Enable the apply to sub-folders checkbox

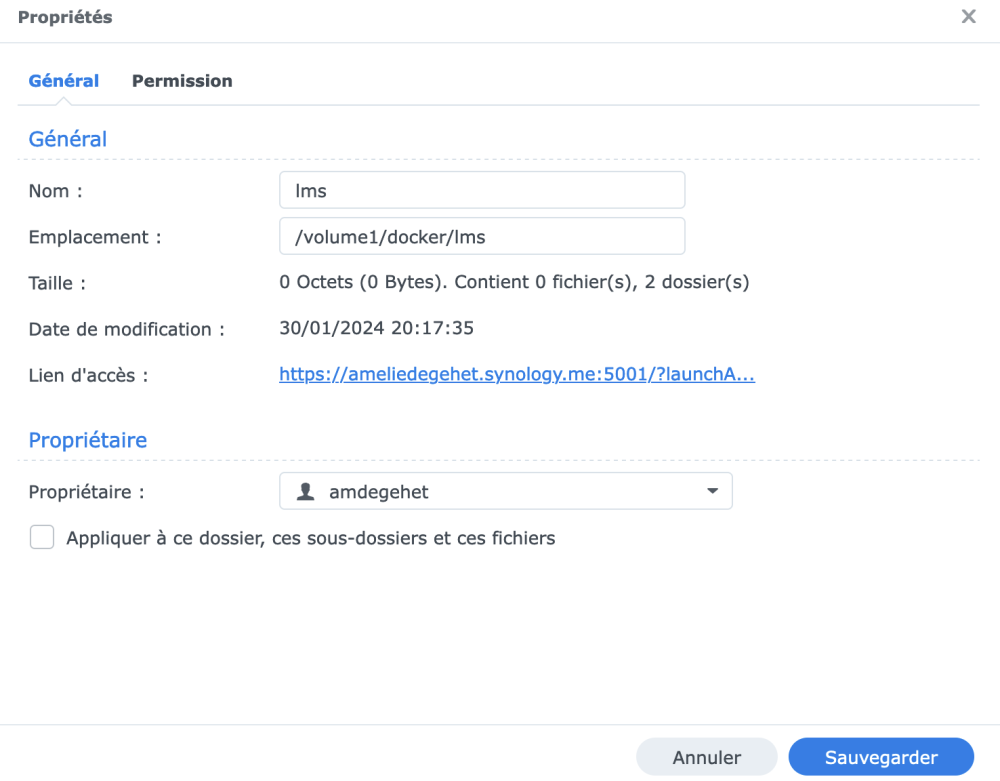click(x=42, y=538)
